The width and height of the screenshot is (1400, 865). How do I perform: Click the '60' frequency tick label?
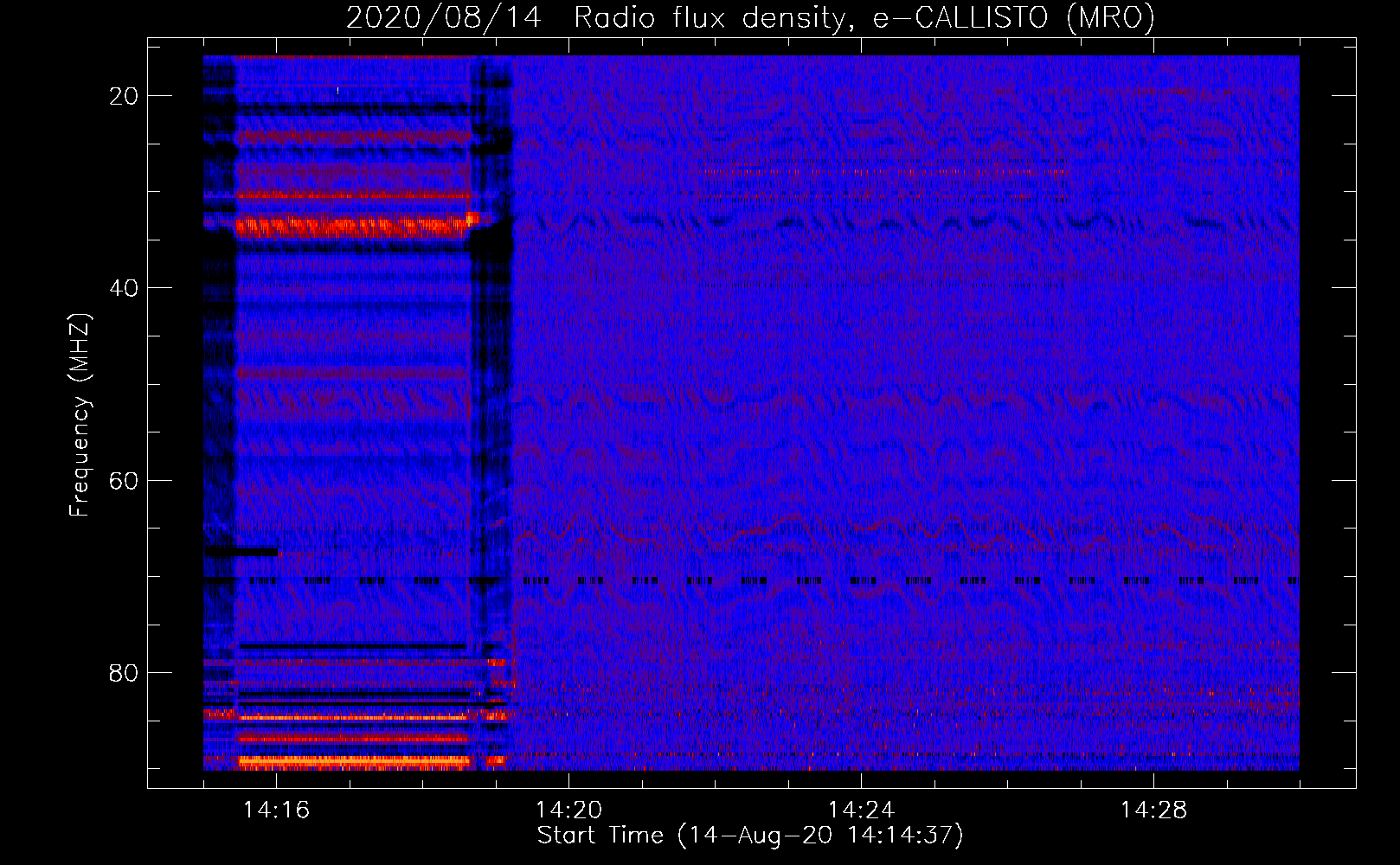[x=125, y=480]
